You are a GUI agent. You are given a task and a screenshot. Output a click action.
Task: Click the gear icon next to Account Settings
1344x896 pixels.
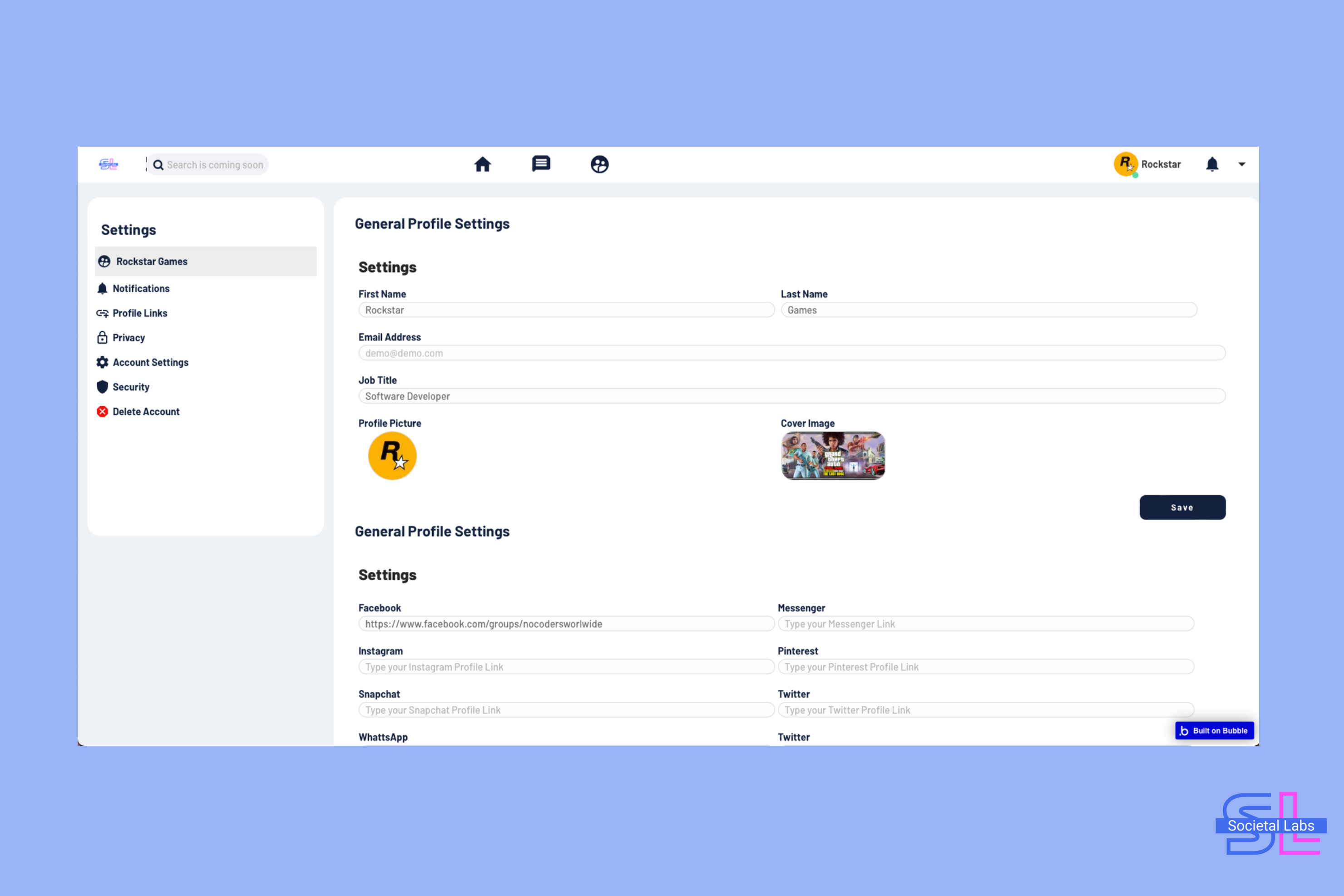point(103,362)
